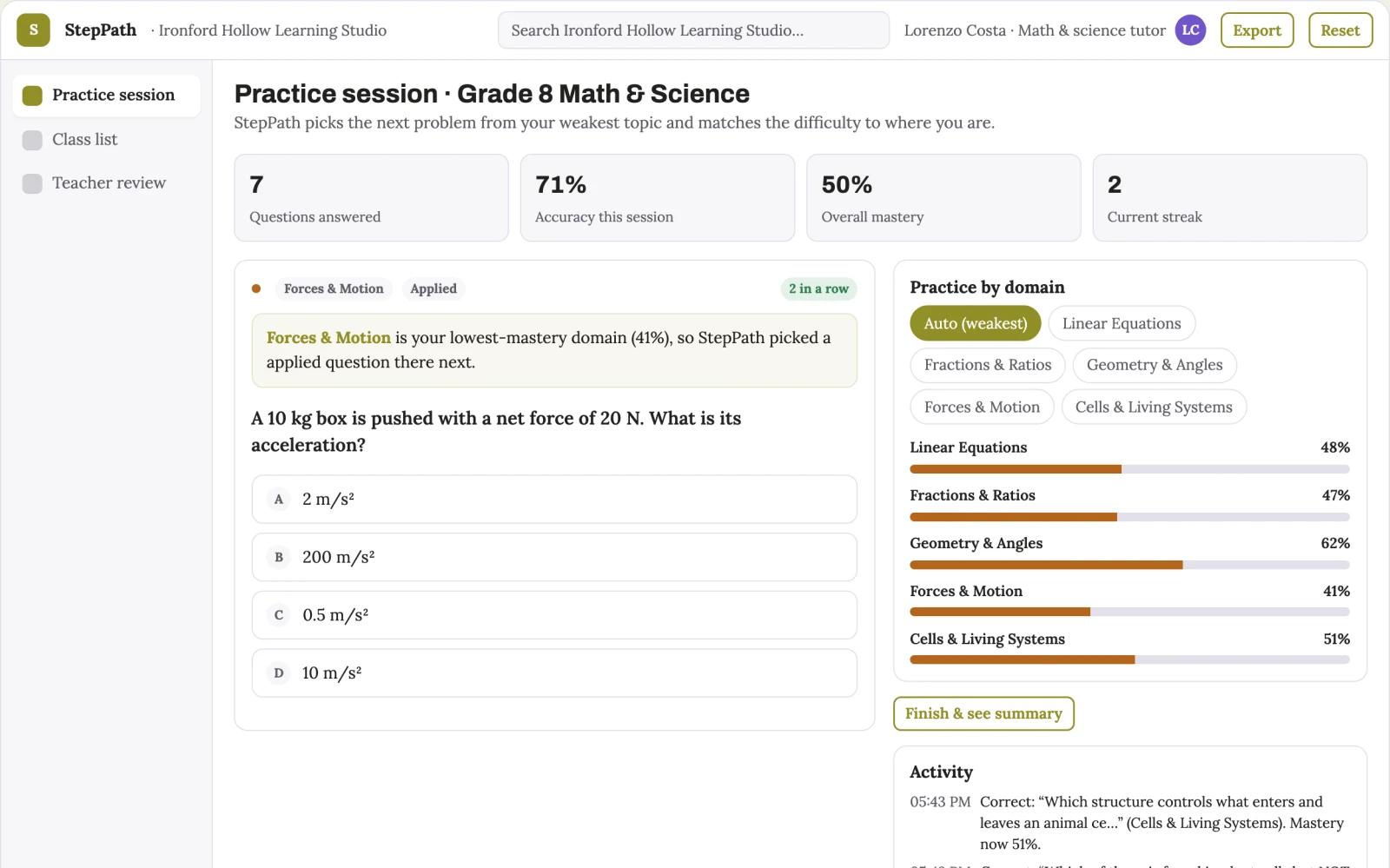Open the Teacher review page
Image resolution: width=1390 pixels, height=868 pixels.
(106, 183)
